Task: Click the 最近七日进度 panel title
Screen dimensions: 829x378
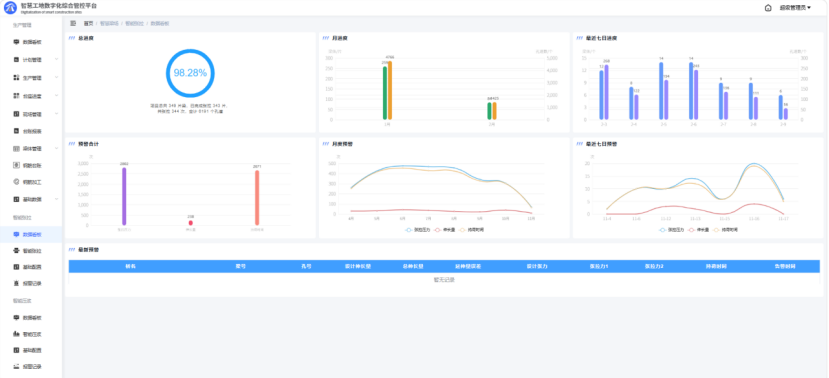Action: 602,38
